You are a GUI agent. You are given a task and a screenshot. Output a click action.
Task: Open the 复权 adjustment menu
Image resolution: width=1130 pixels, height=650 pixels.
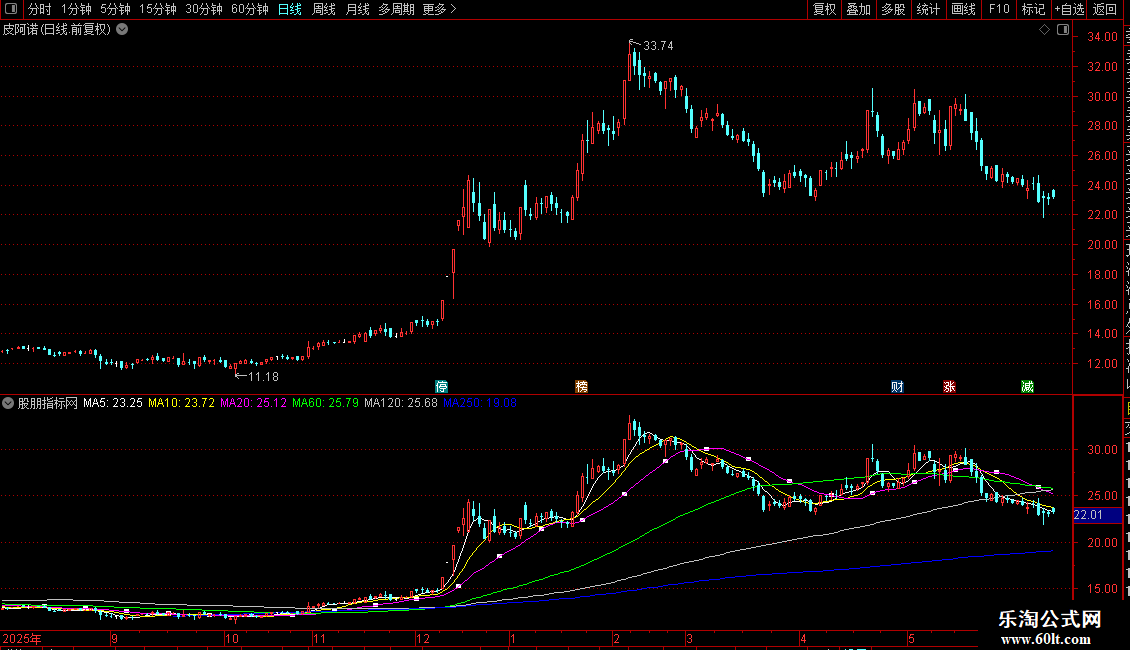point(824,9)
